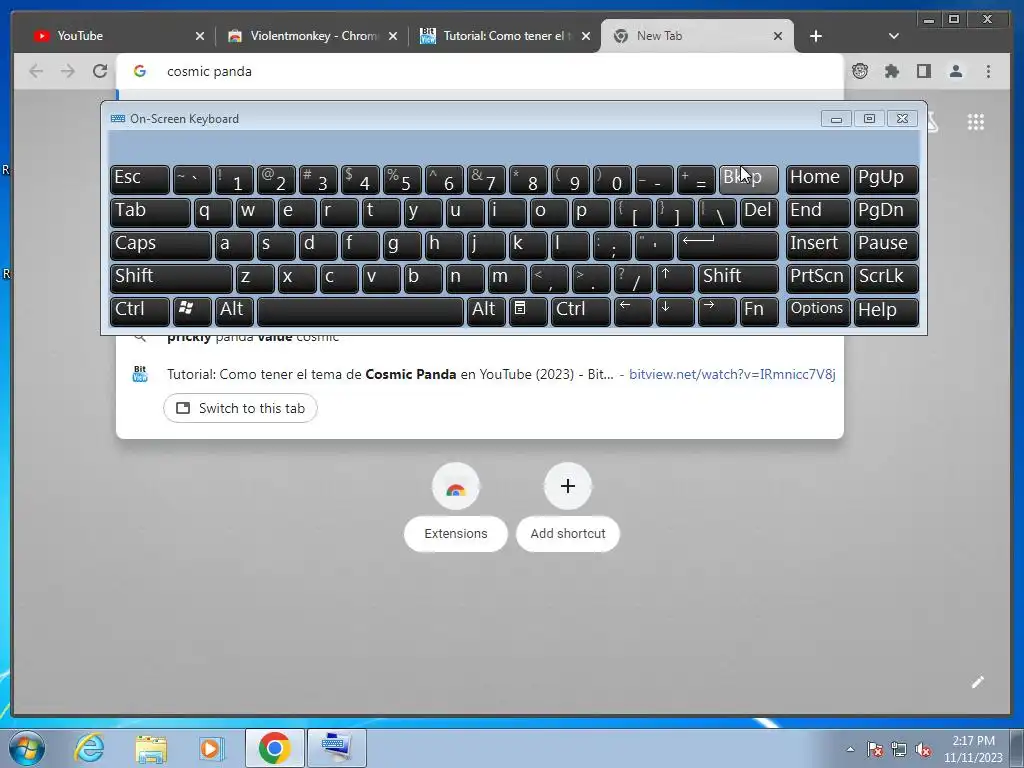Open a new tab with the plus button

[816, 36]
